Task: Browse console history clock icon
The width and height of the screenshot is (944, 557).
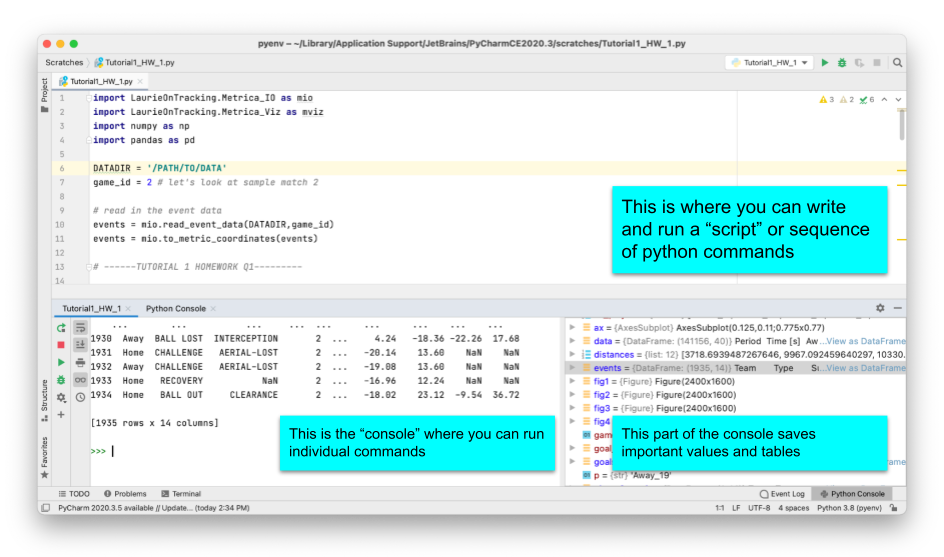Action: pos(80,397)
